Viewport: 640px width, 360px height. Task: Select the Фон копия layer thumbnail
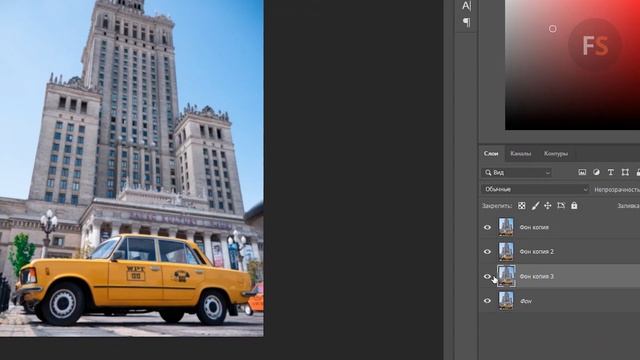[506, 227]
